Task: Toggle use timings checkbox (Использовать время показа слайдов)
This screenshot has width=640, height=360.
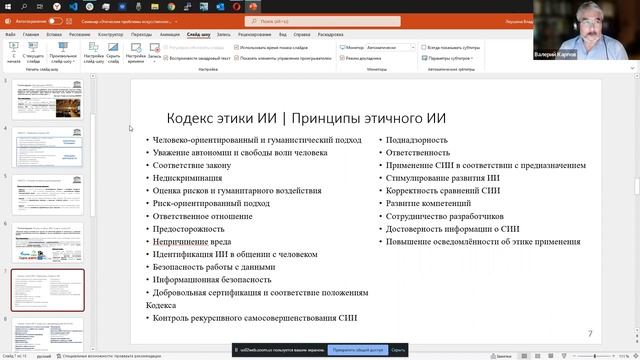Action: [x=236, y=48]
